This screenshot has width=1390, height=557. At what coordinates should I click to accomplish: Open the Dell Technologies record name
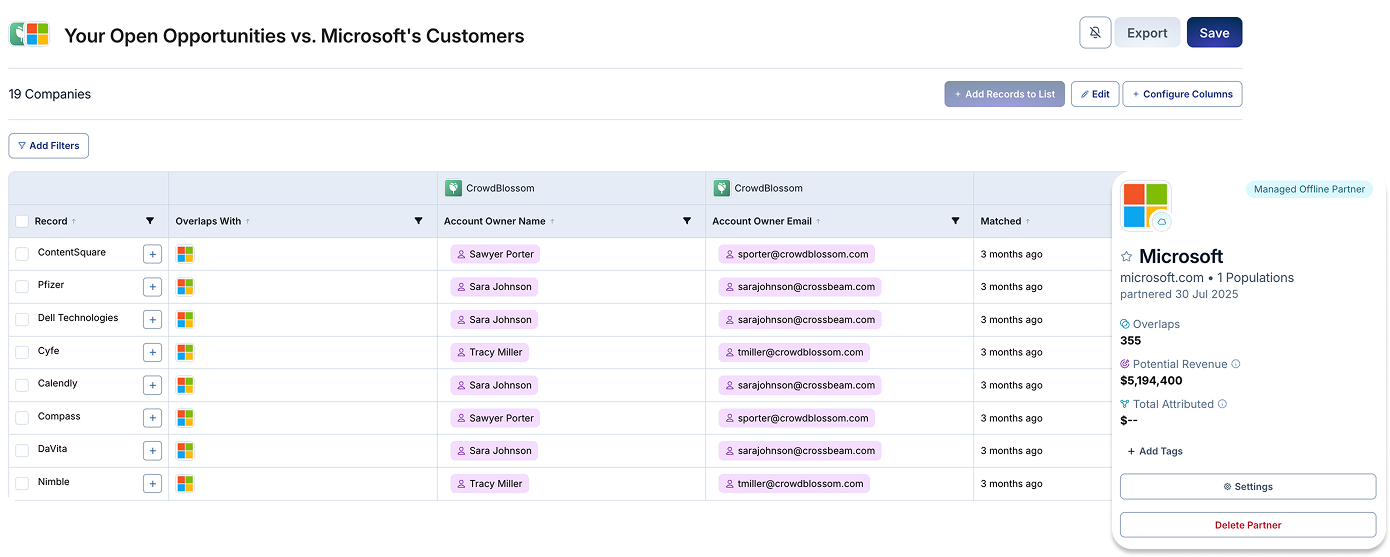[x=78, y=318]
